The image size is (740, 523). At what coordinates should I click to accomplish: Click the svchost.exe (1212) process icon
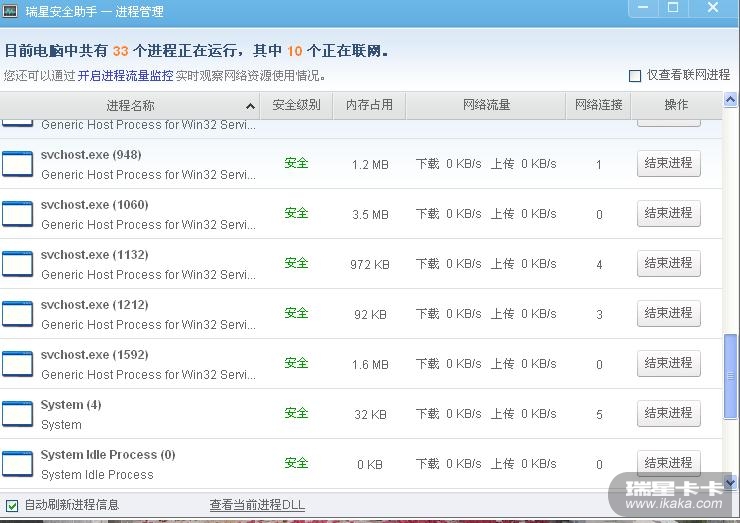click(x=17, y=314)
